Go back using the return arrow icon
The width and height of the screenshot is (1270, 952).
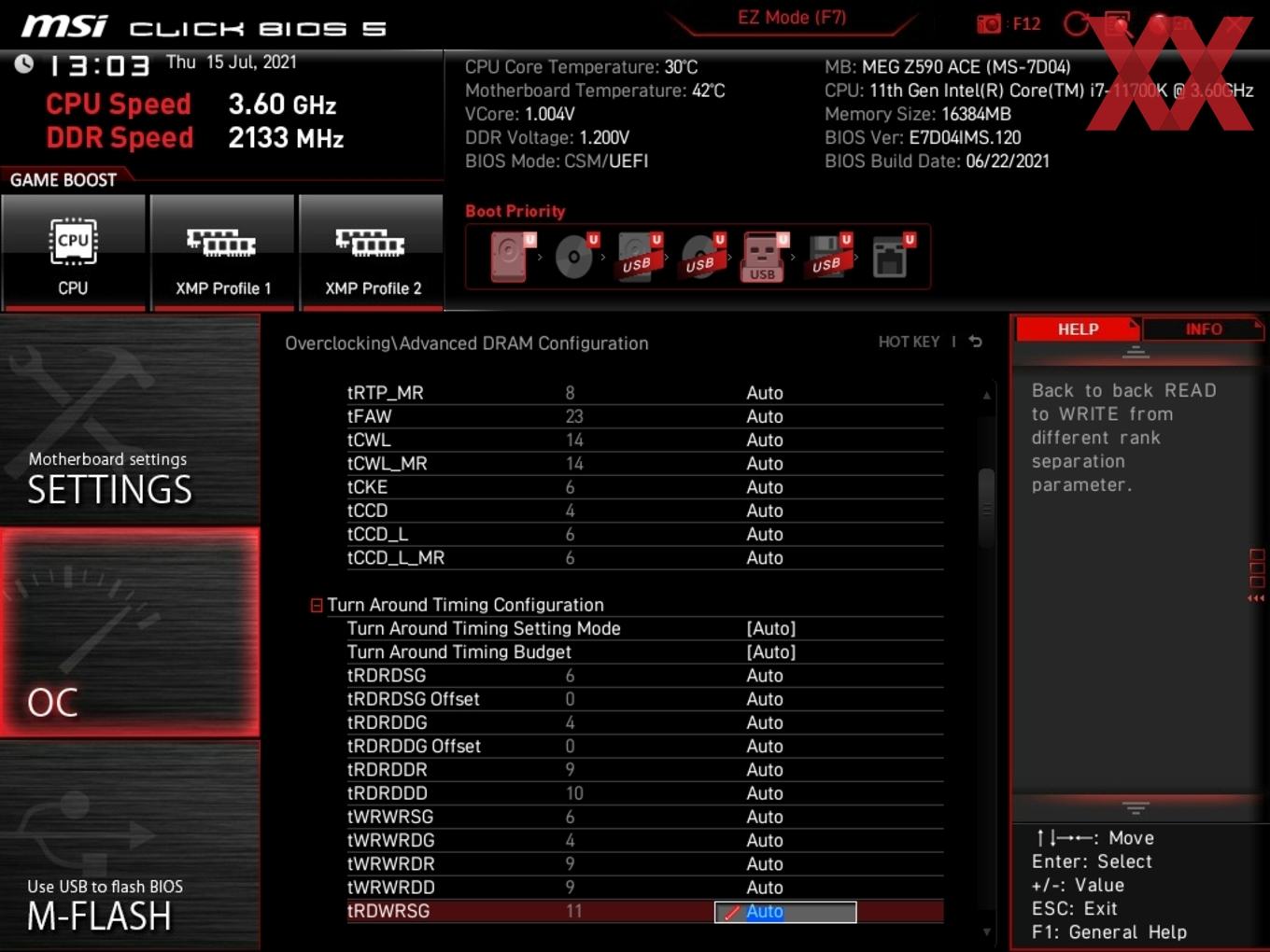tap(975, 342)
